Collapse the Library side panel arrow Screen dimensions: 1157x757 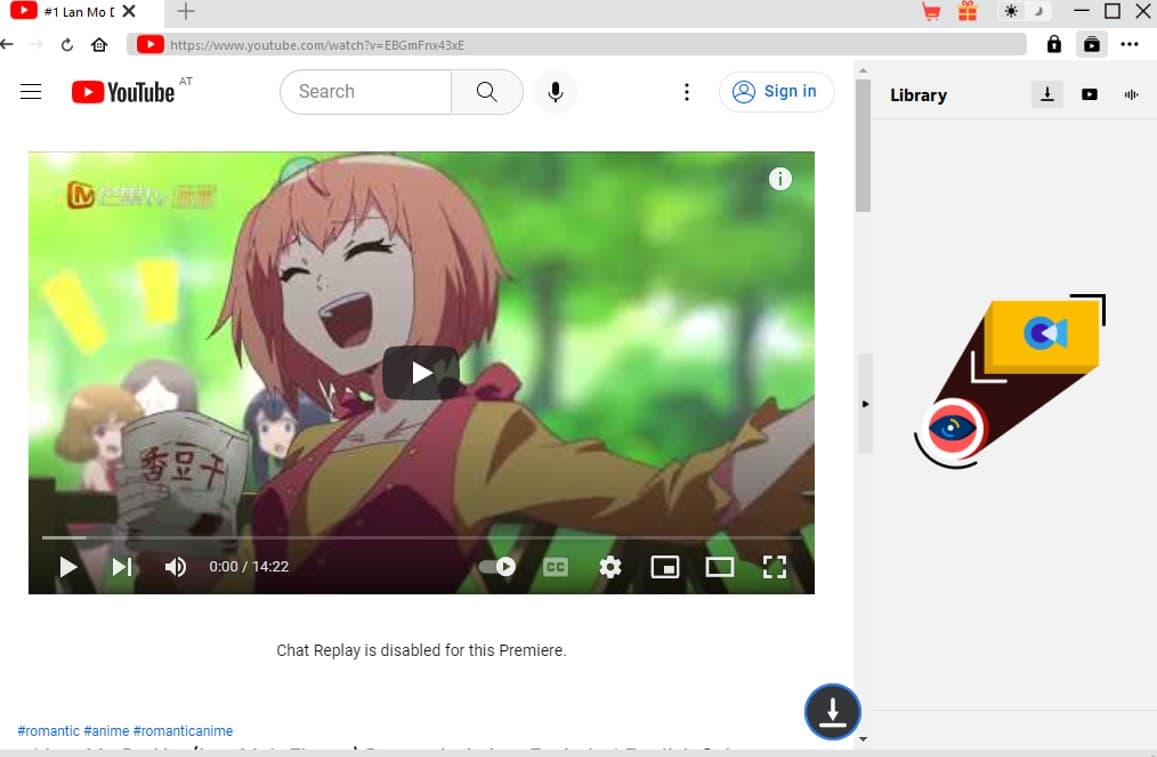[x=865, y=404]
